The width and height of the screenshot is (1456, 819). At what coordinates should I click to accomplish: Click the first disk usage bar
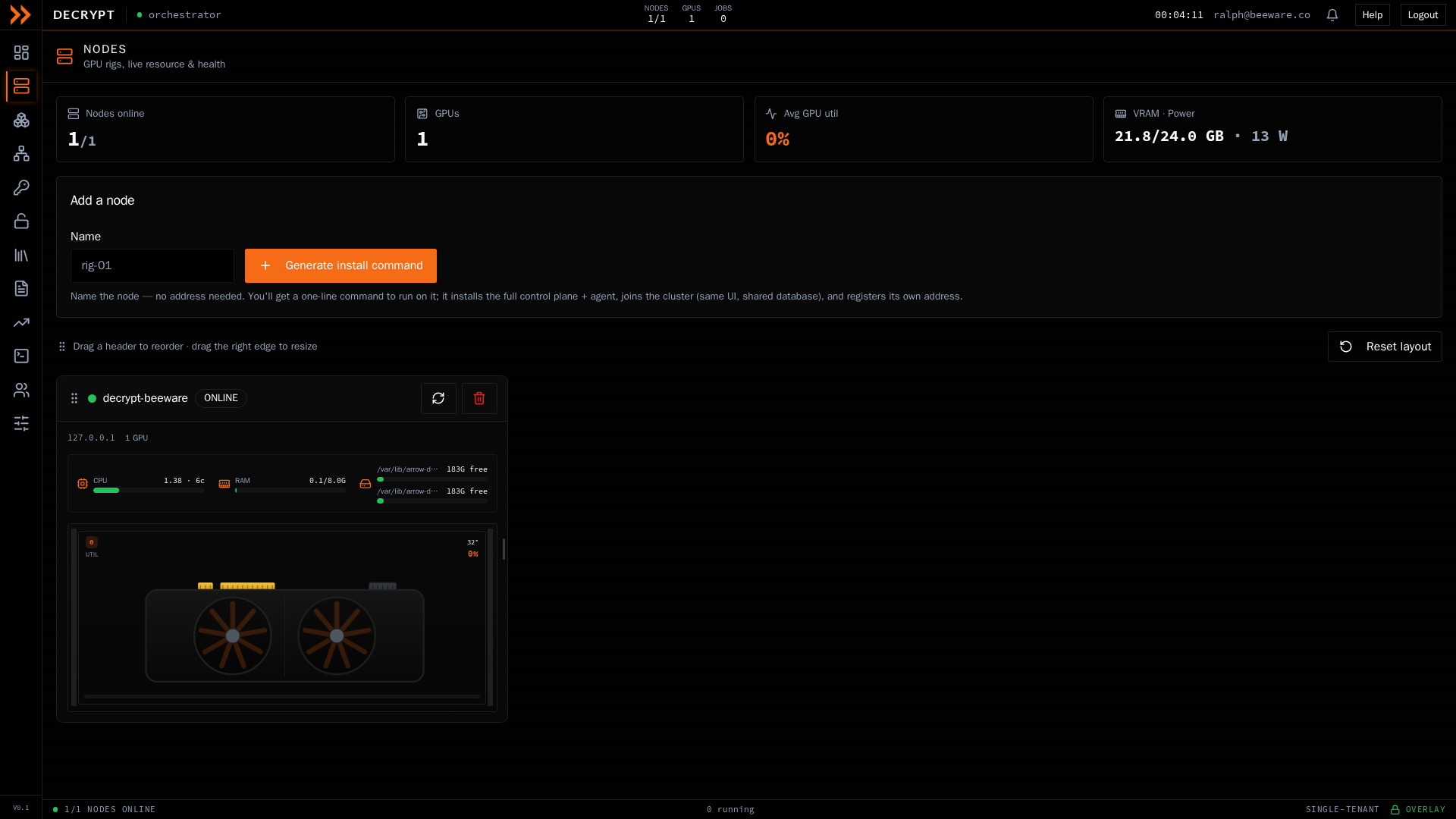tap(432, 479)
